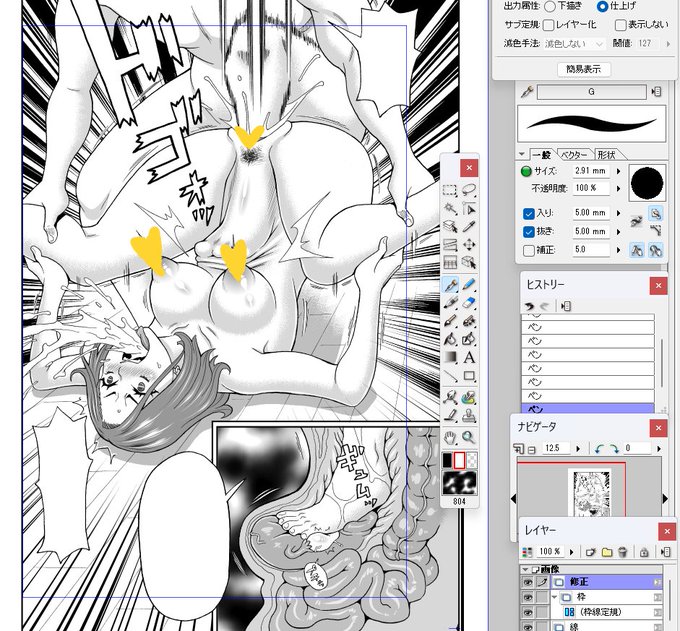Hide the 枠 layer with its eye icon
The image size is (680, 631).
tap(527, 598)
